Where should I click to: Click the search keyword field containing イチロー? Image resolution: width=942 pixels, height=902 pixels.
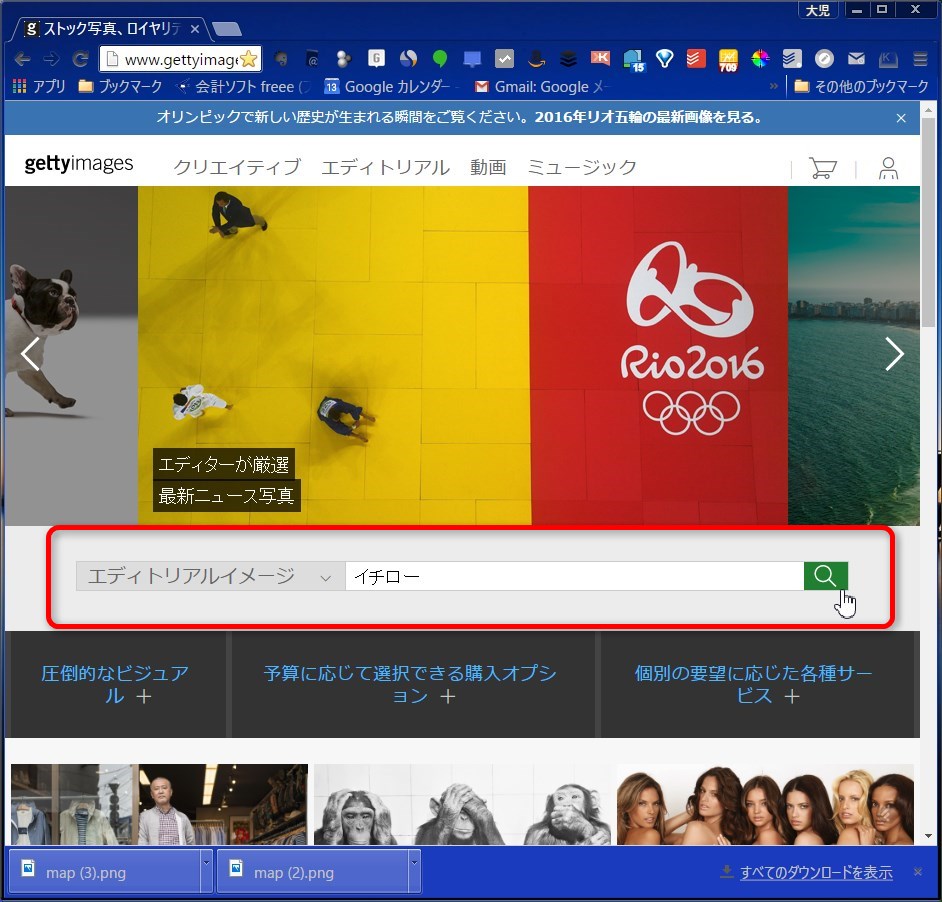click(x=574, y=576)
